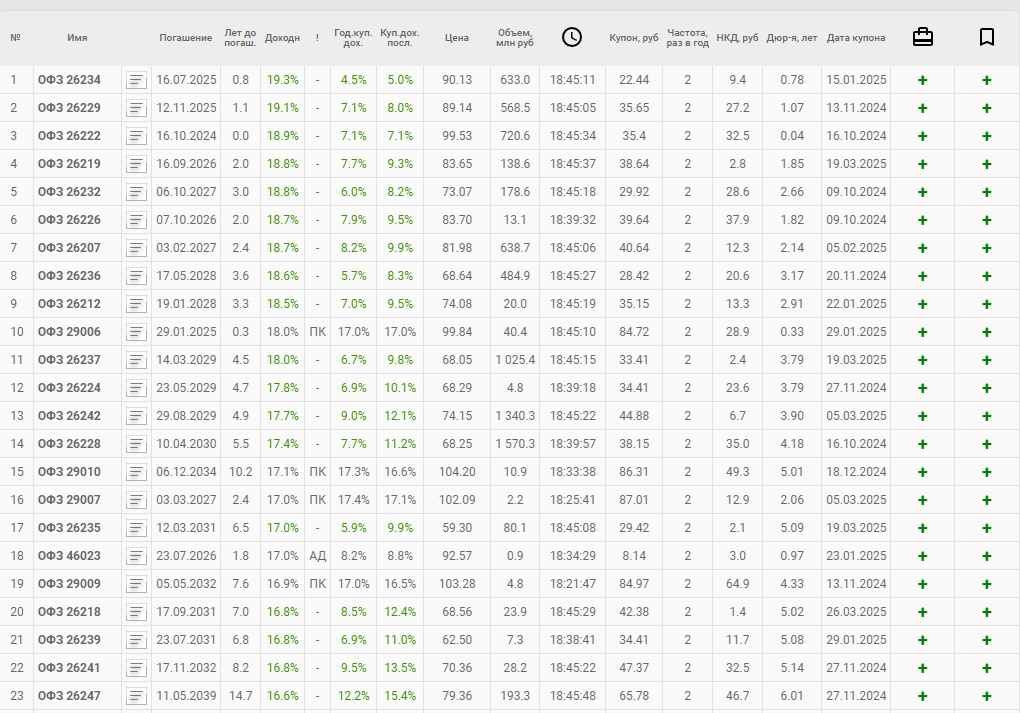This screenshot has width=1020, height=713.
Task: Open details icon for ОФЗ 29010
Action: (x=136, y=472)
